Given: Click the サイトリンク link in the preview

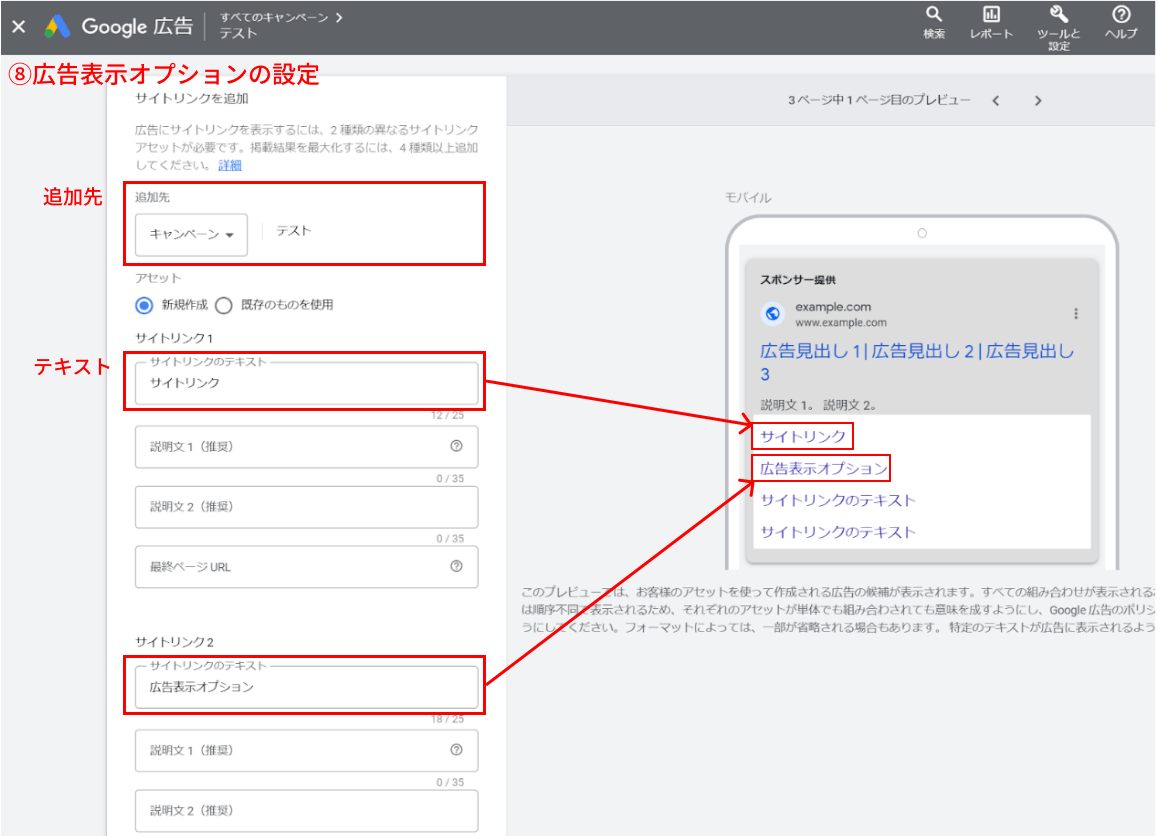Looking at the screenshot, I should [x=803, y=436].
